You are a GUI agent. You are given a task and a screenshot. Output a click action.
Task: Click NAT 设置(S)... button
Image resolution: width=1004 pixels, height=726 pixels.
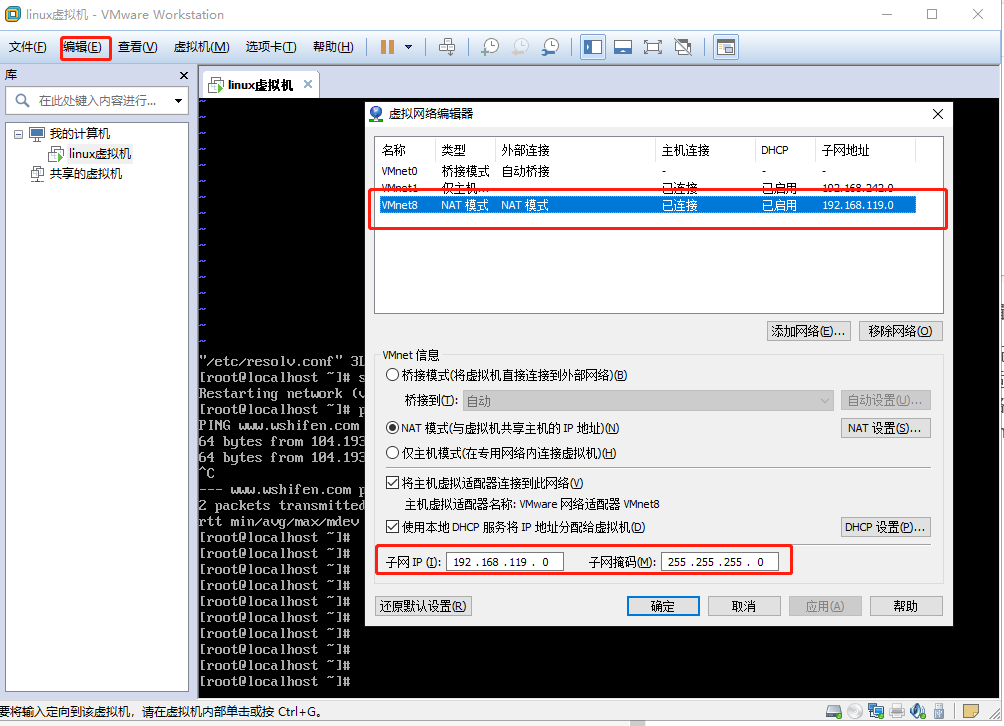click(x=885, y=428)
